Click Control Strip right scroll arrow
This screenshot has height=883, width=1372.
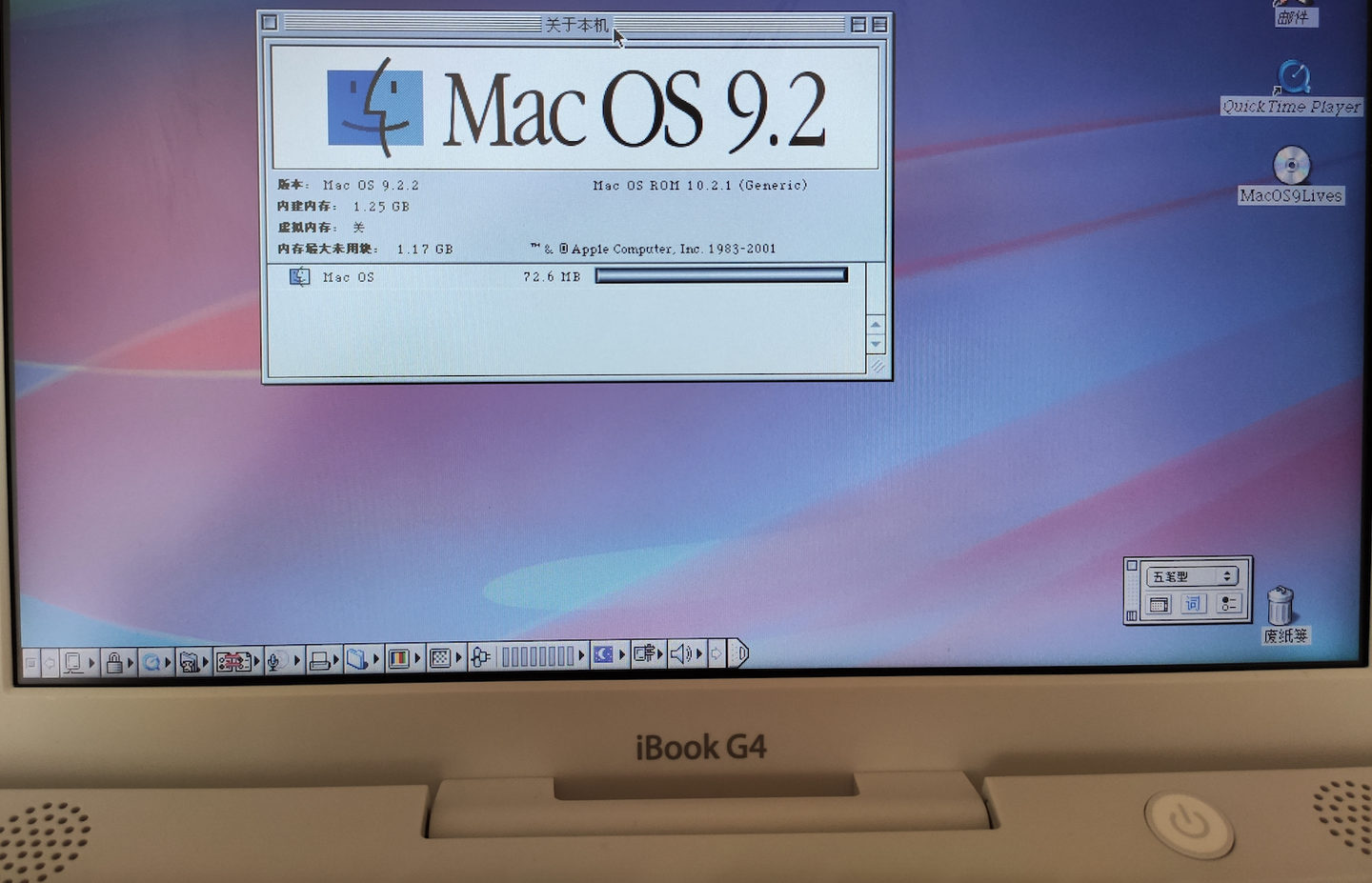point(716,653)
